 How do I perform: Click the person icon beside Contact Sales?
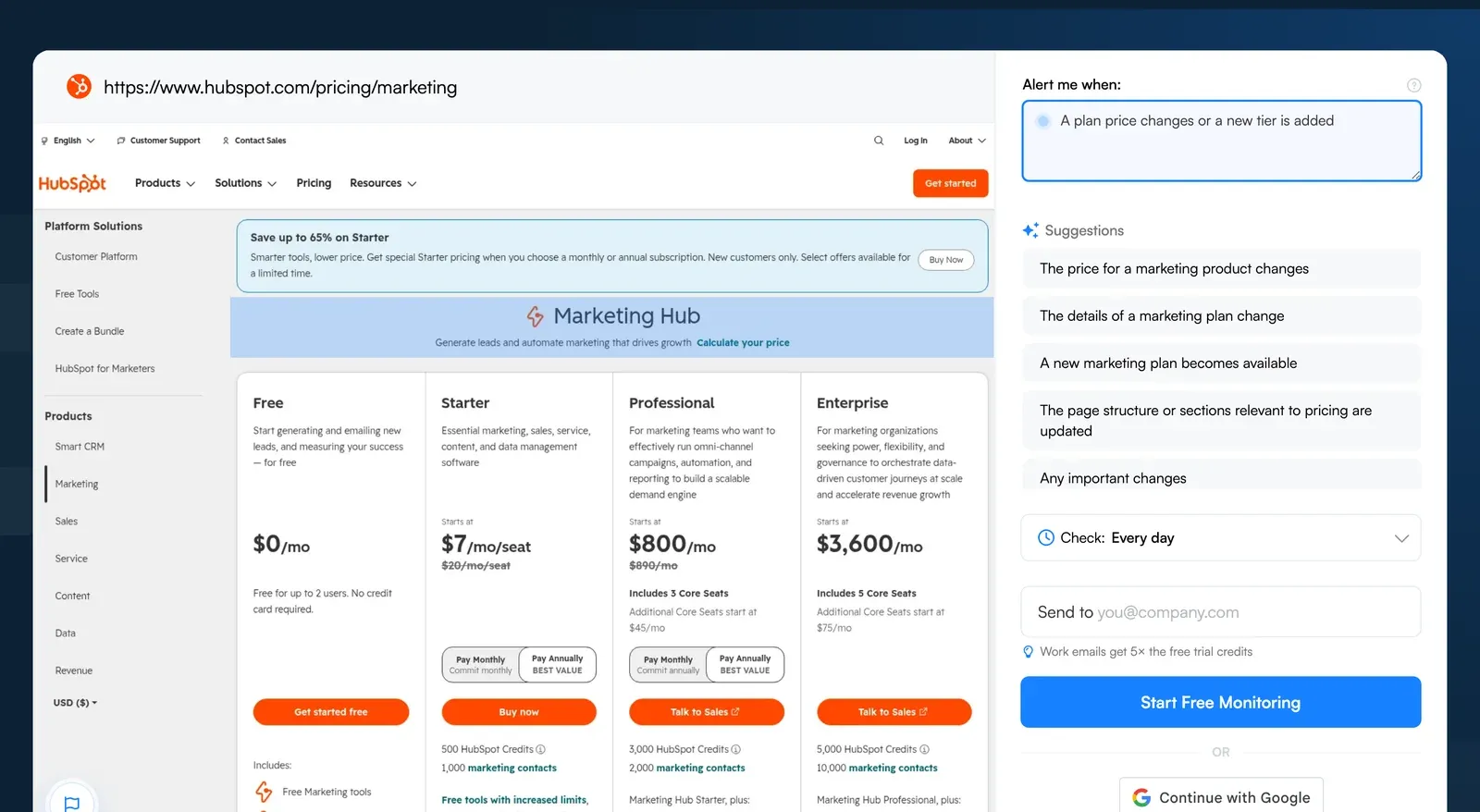point(226,141)
